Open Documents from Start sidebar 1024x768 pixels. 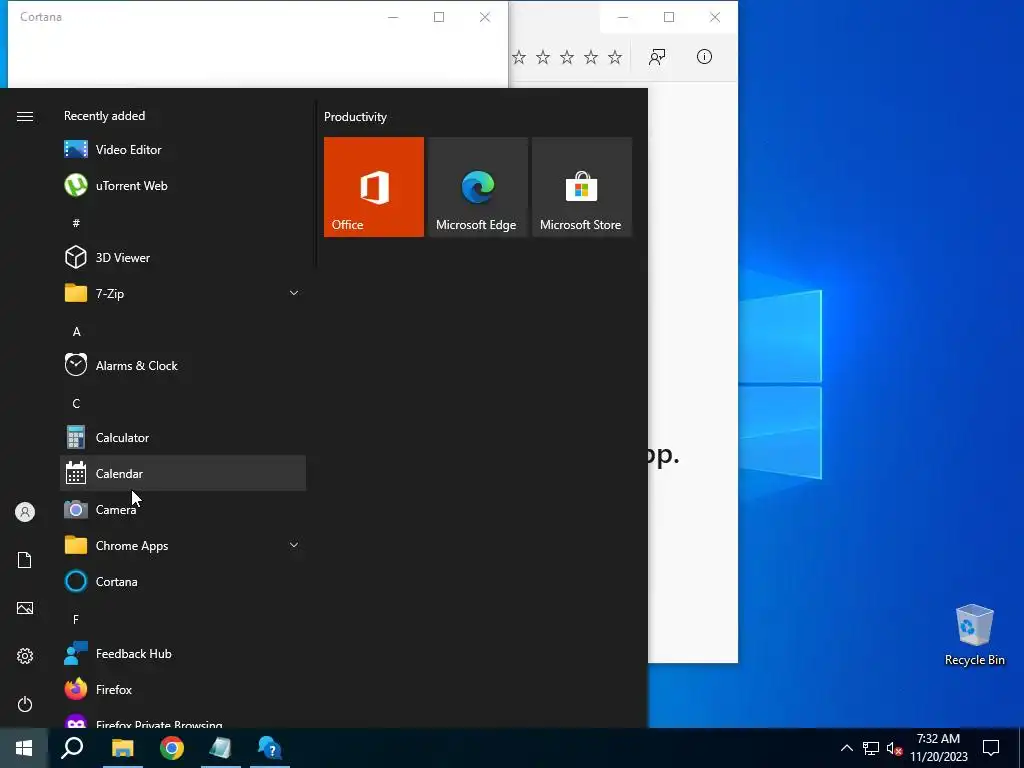point(25,560)
